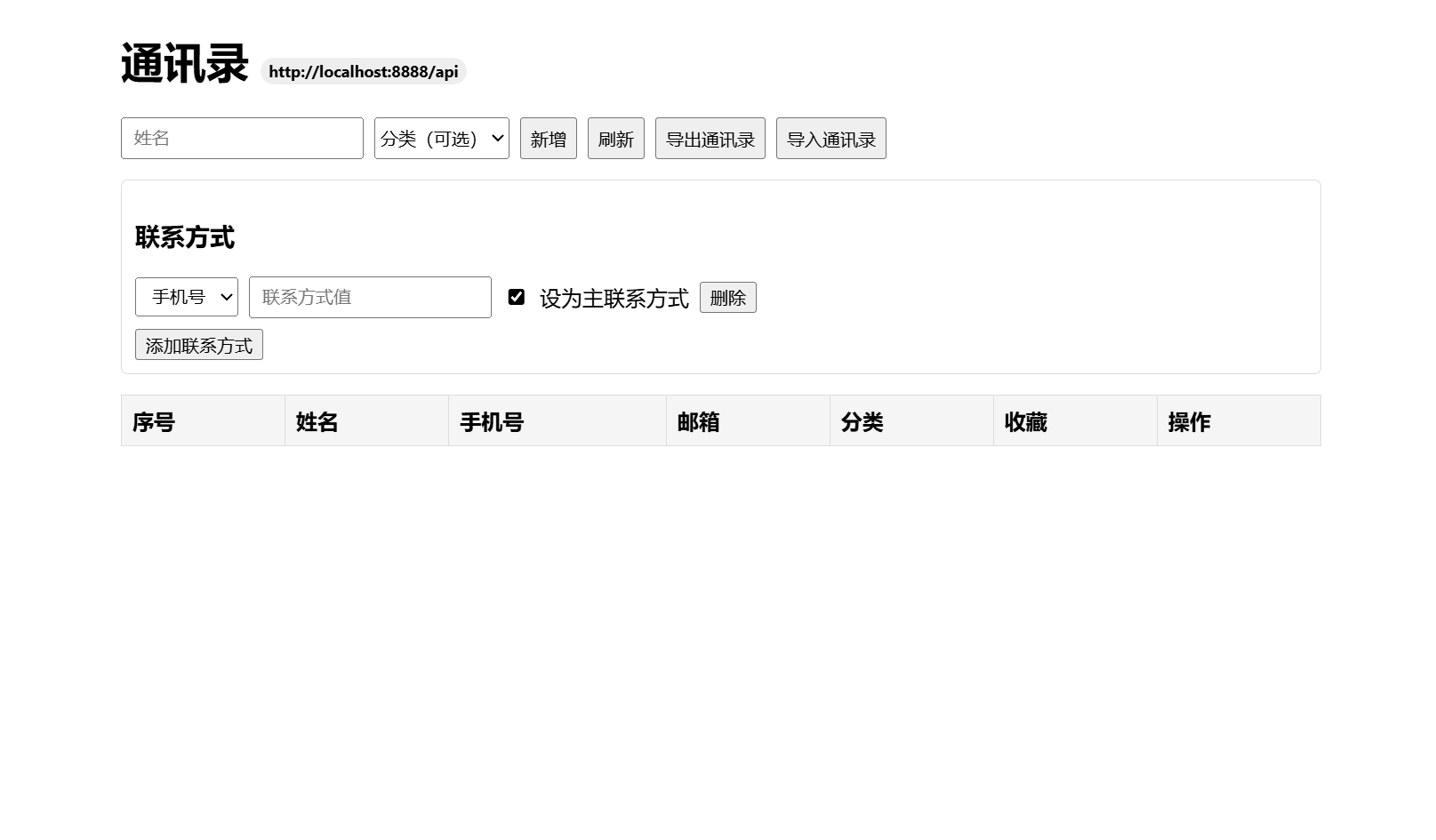
Task: Click the 通讯录 page title
Action: [185, 64]
